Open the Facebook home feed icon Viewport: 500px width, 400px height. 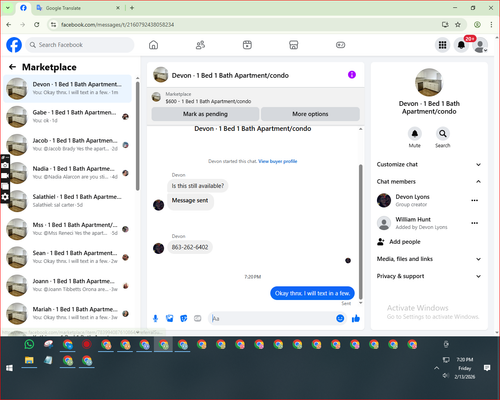pyautogui.click(x=153, y=45)
